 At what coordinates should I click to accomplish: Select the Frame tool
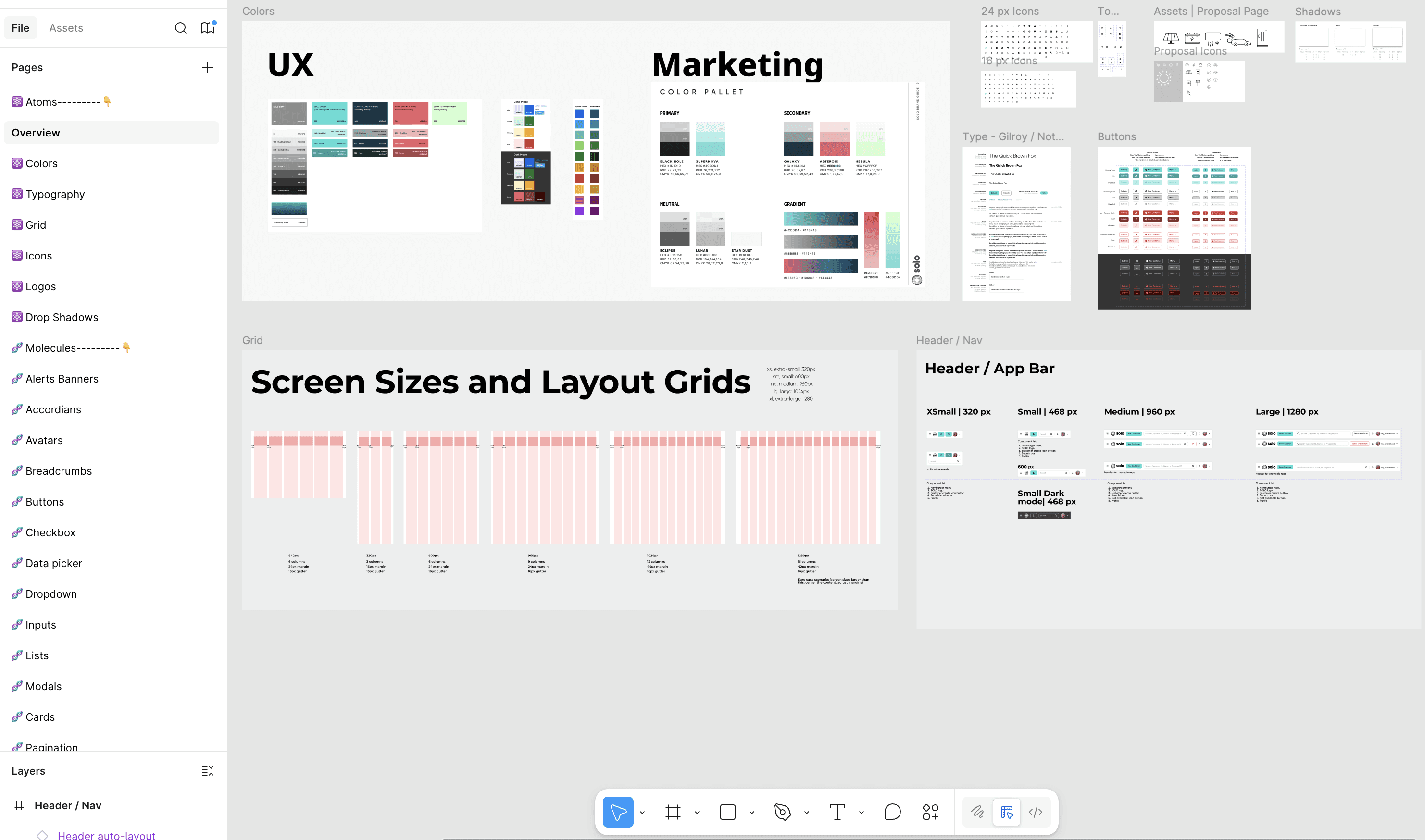(x=673, y=812)
